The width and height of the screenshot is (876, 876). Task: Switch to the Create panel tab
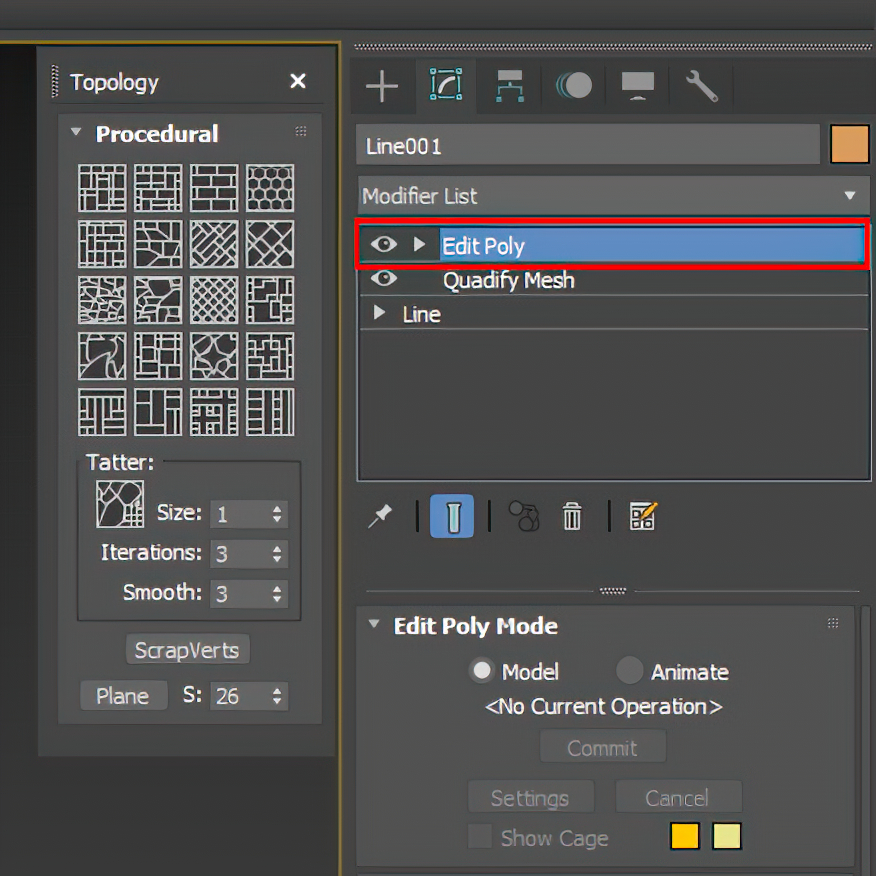click(x=382, y=87)
